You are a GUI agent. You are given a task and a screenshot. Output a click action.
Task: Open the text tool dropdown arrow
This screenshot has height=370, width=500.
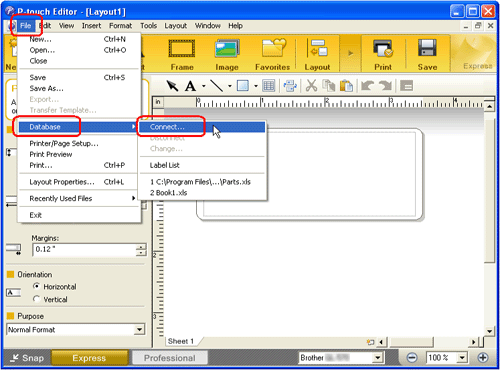203,86
